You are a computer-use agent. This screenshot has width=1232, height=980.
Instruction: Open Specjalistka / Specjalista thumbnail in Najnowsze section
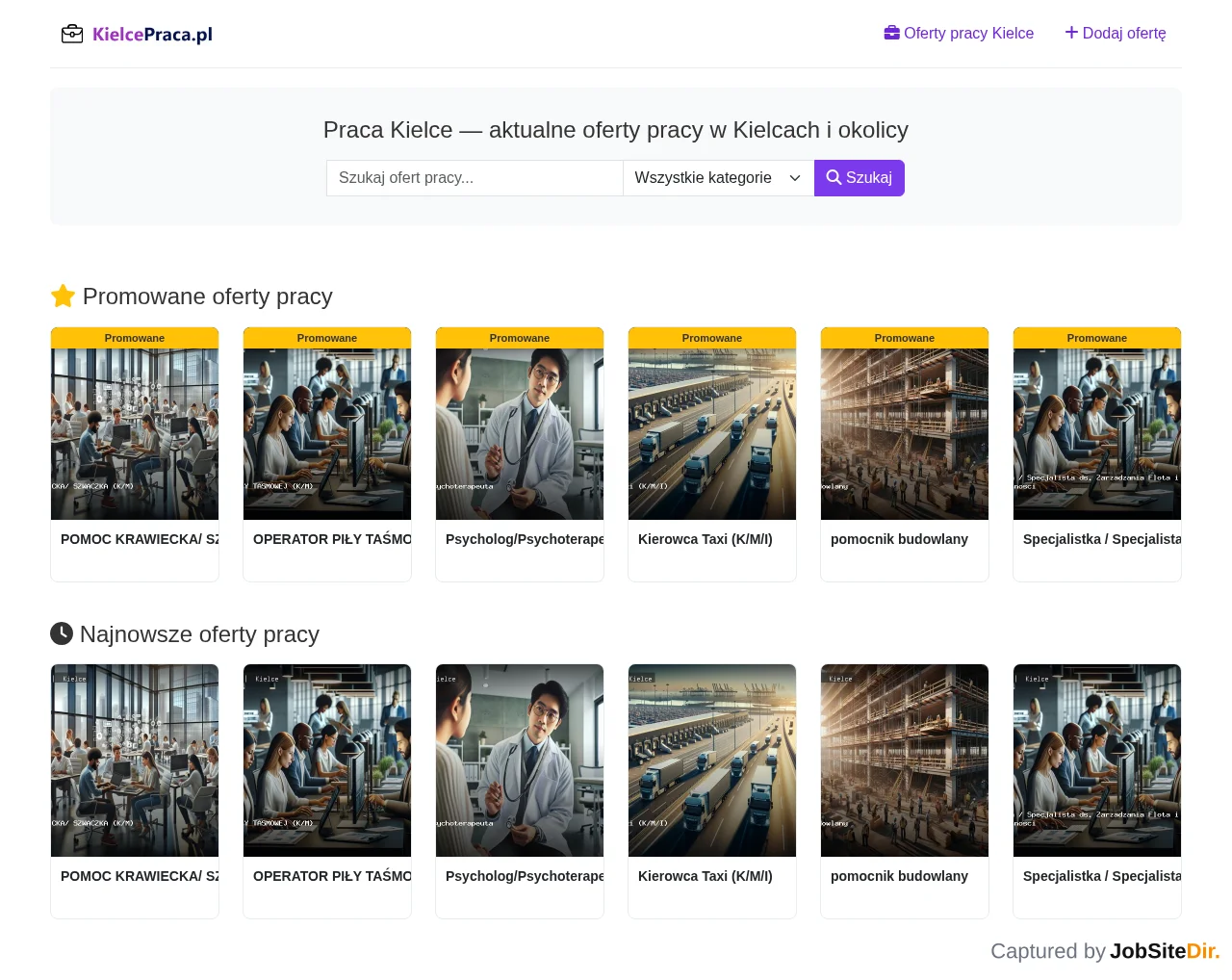point(1097,761)
